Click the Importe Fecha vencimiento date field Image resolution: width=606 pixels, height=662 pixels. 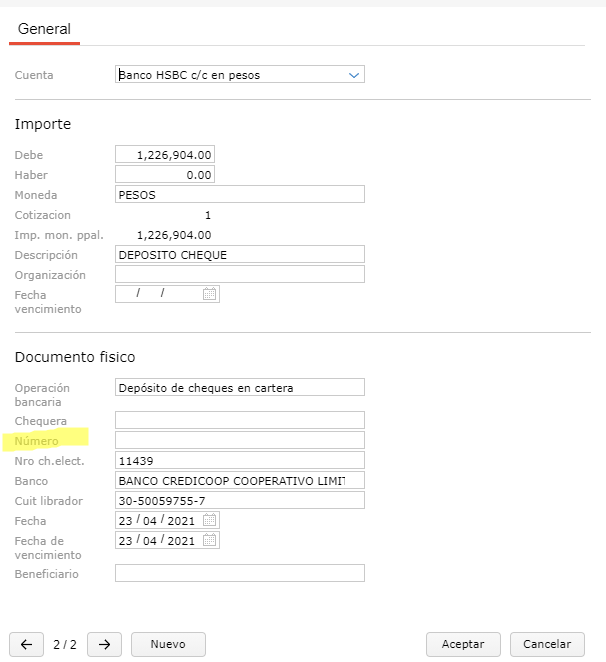167,294
